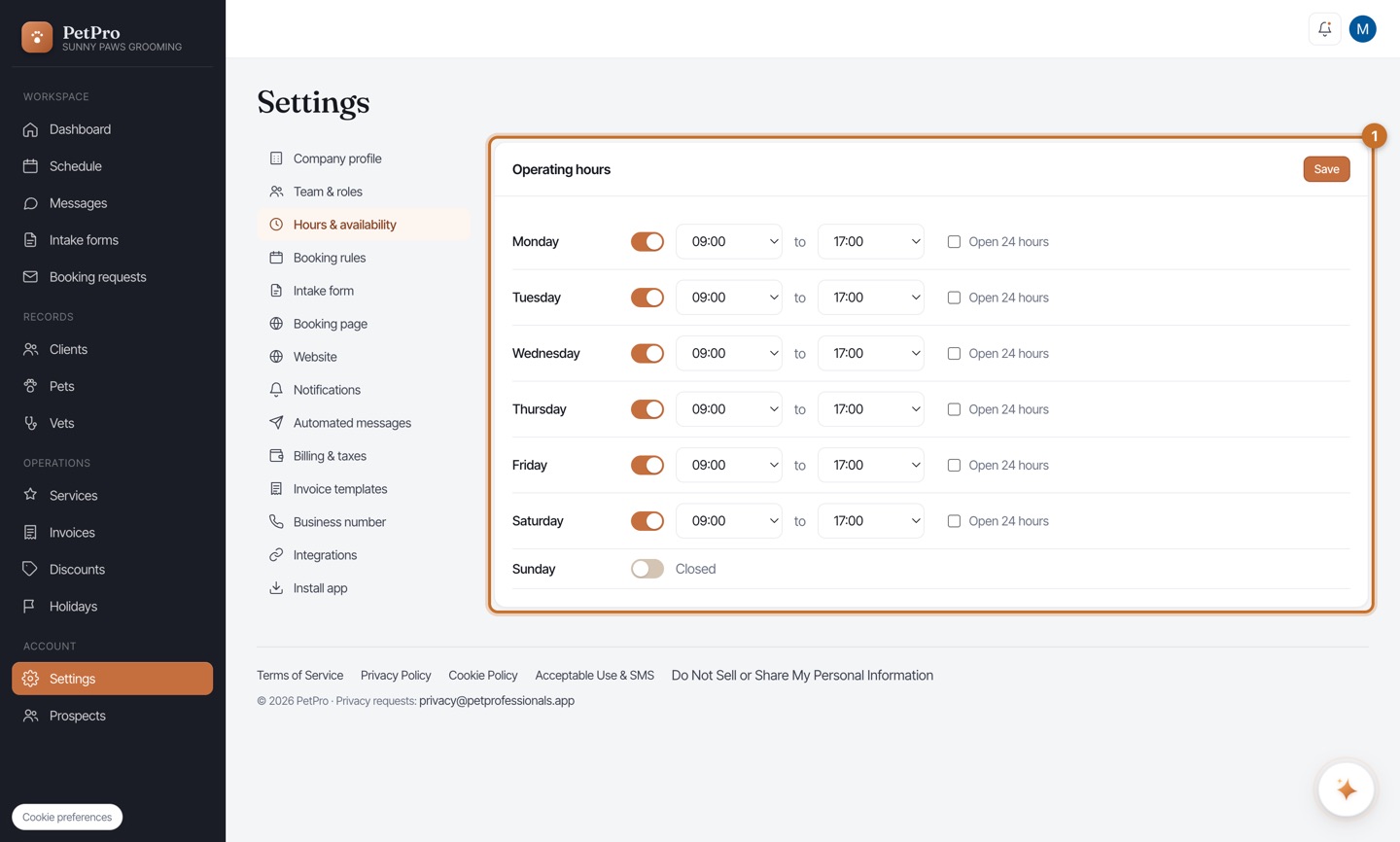
Task: Open Booking rules settings section
Action: [x=364, y=258]
